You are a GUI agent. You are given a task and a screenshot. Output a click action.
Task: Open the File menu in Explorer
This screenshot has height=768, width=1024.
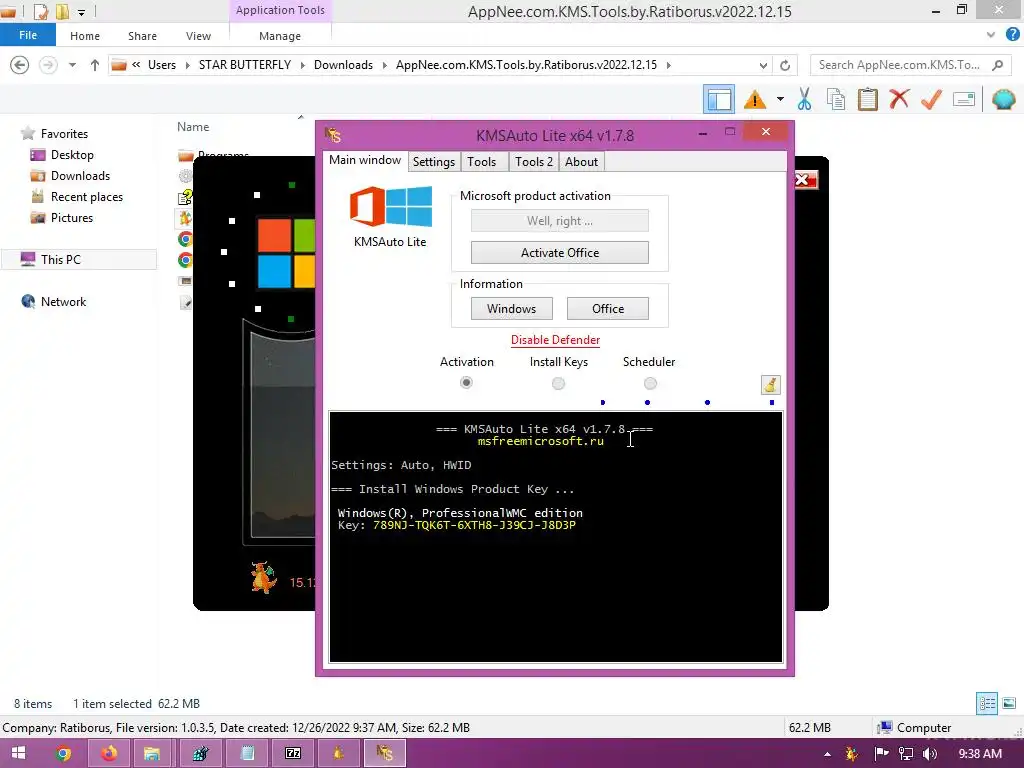click(x=27, y=35)
